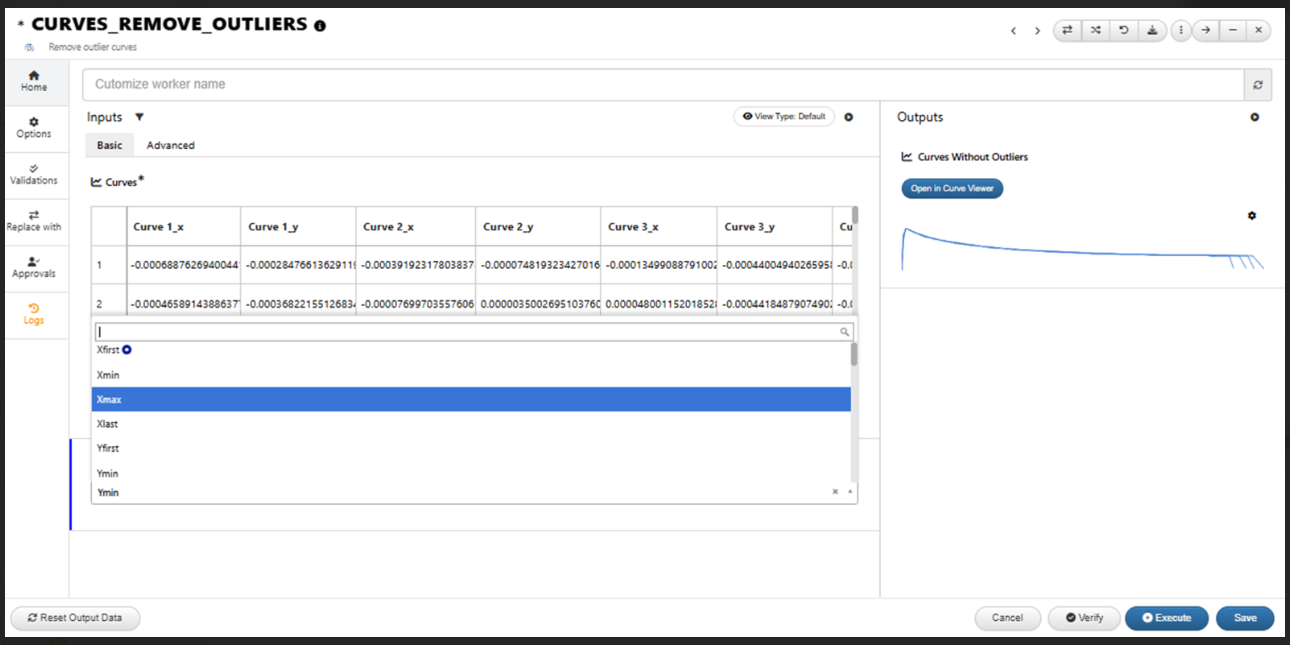Click the shuffle arrows icon in top toolbar
The image size is (1290, 645).
pyautogui.click(x=1096, y=30)
